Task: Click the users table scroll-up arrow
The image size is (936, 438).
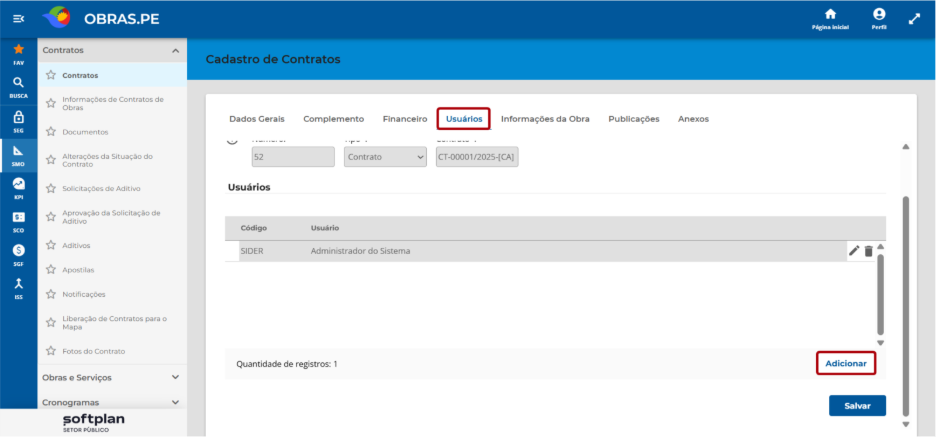Action: point(880,246)
